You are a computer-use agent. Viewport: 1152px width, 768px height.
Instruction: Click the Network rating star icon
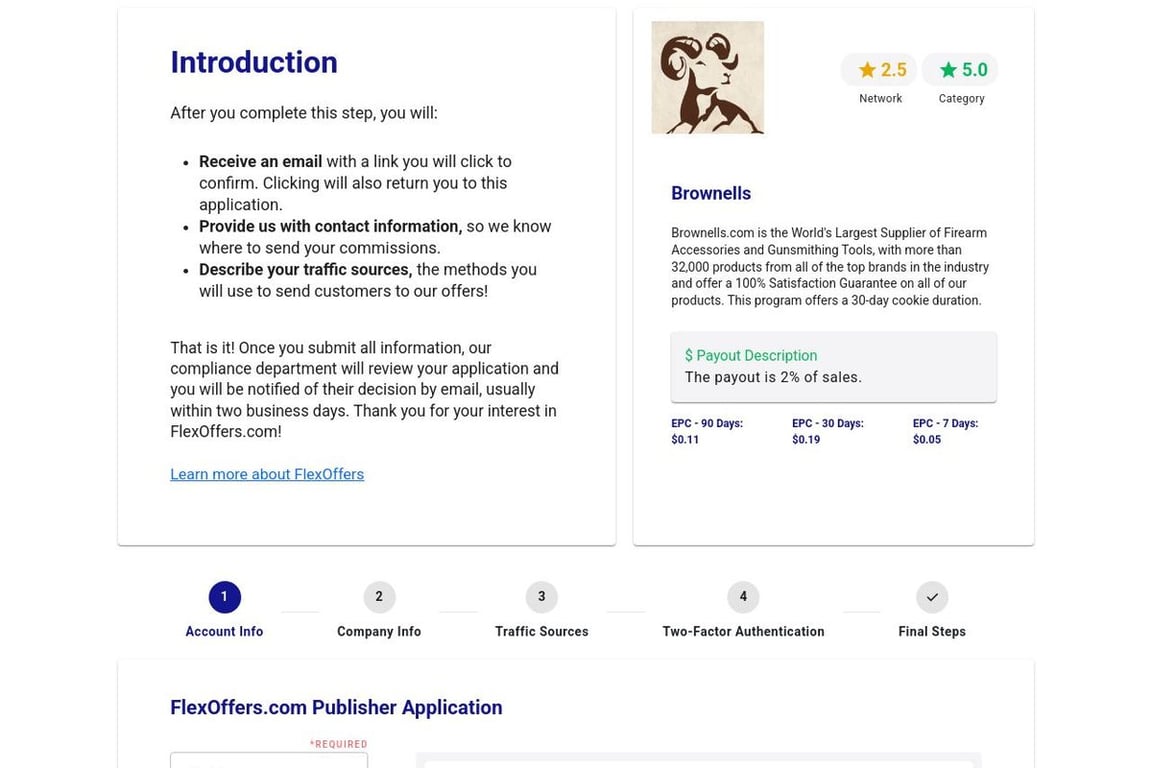tap(867, 70)
